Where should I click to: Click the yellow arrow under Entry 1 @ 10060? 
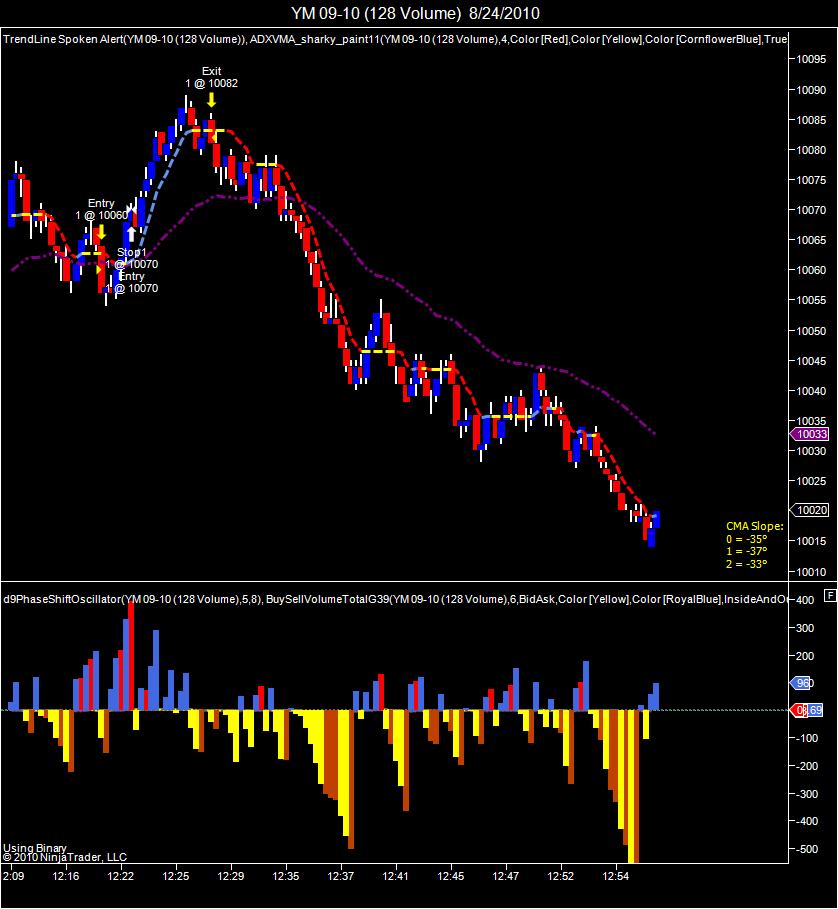coord(101,232)
